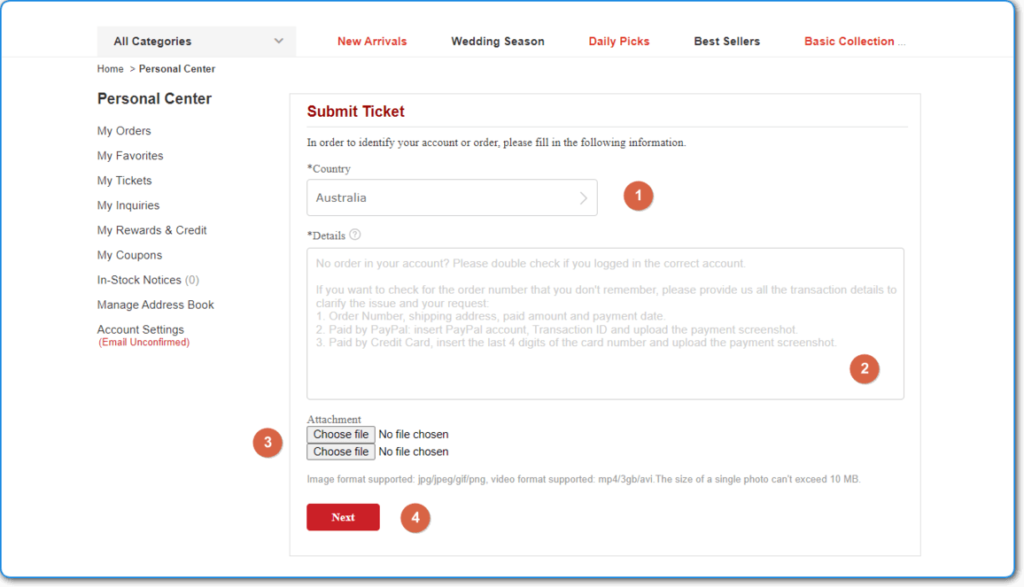Click the Home breadcrumb link

110,69
